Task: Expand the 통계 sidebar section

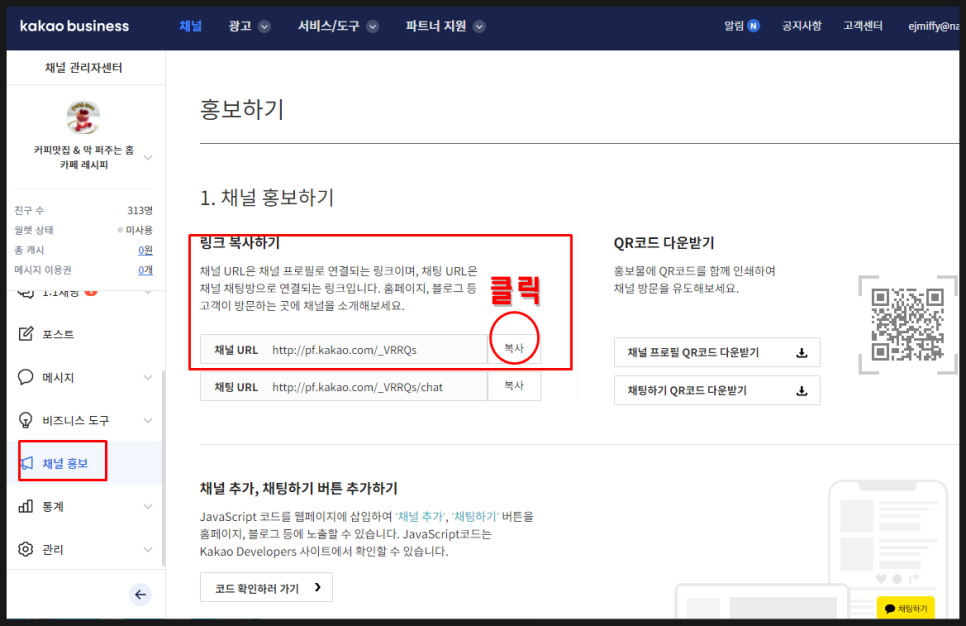Action: tap(148, 506)
